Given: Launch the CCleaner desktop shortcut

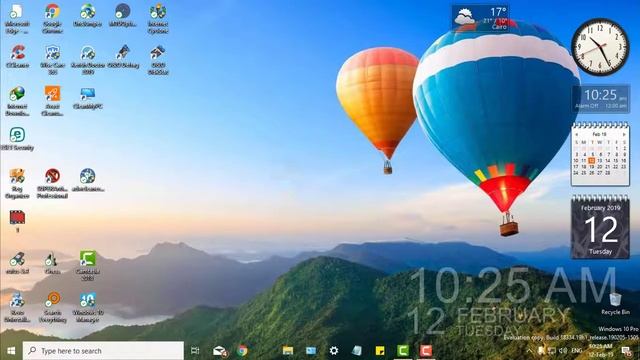Looking at the screenshot, I should (17, 56).
